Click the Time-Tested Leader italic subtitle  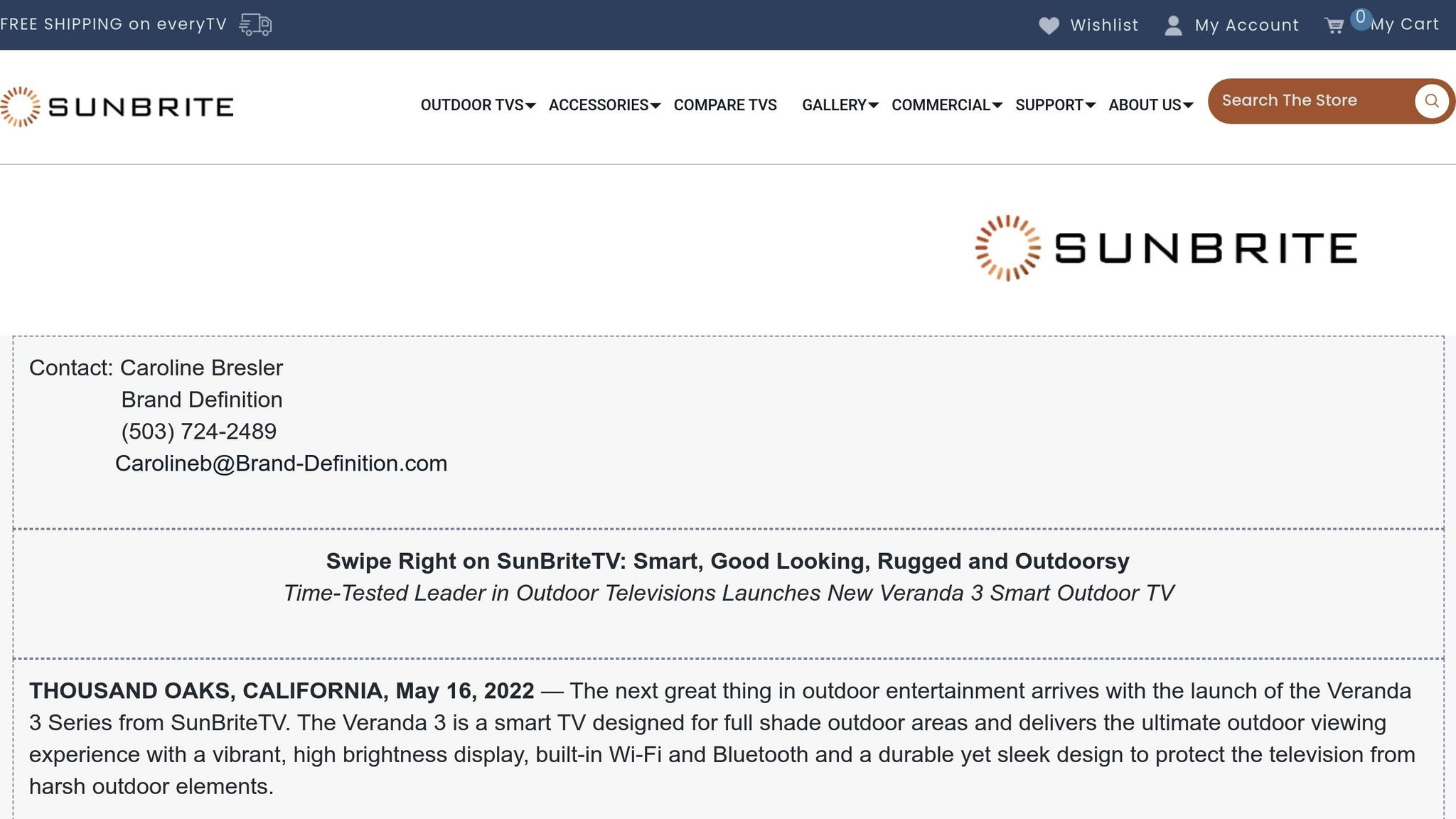[728, 593]
